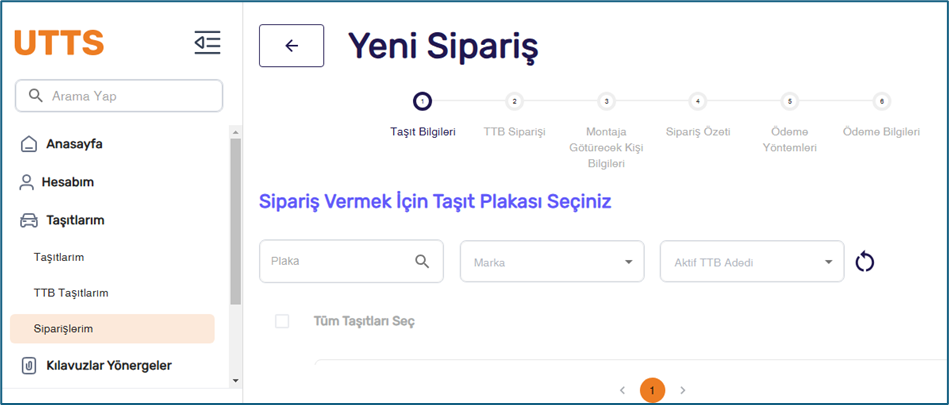Click the Hesabım person icon
Screen dimensions: 949x405
pyautogui.click(x=28, y=182)
